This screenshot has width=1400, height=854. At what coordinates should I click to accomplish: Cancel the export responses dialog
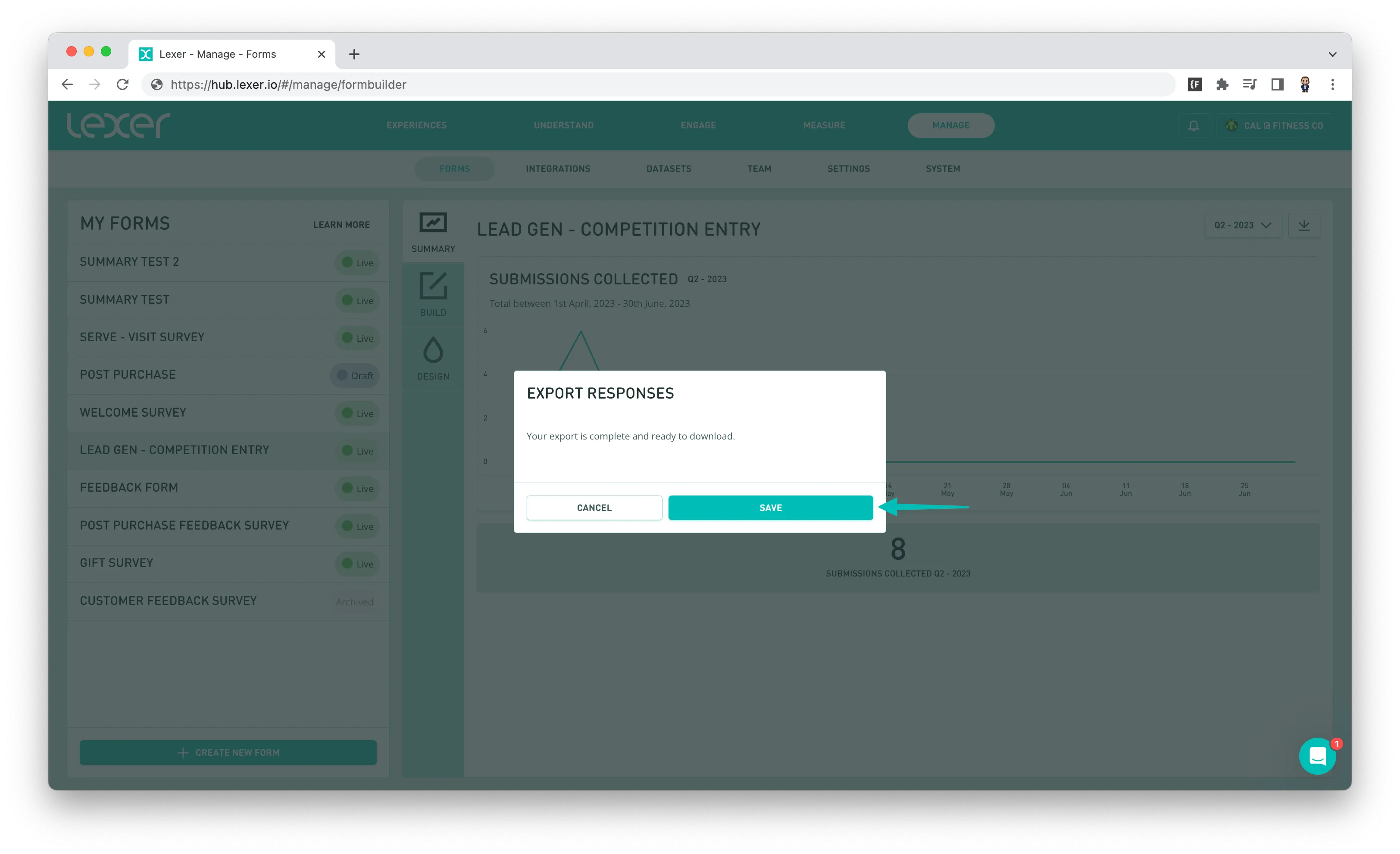(594, 508)
